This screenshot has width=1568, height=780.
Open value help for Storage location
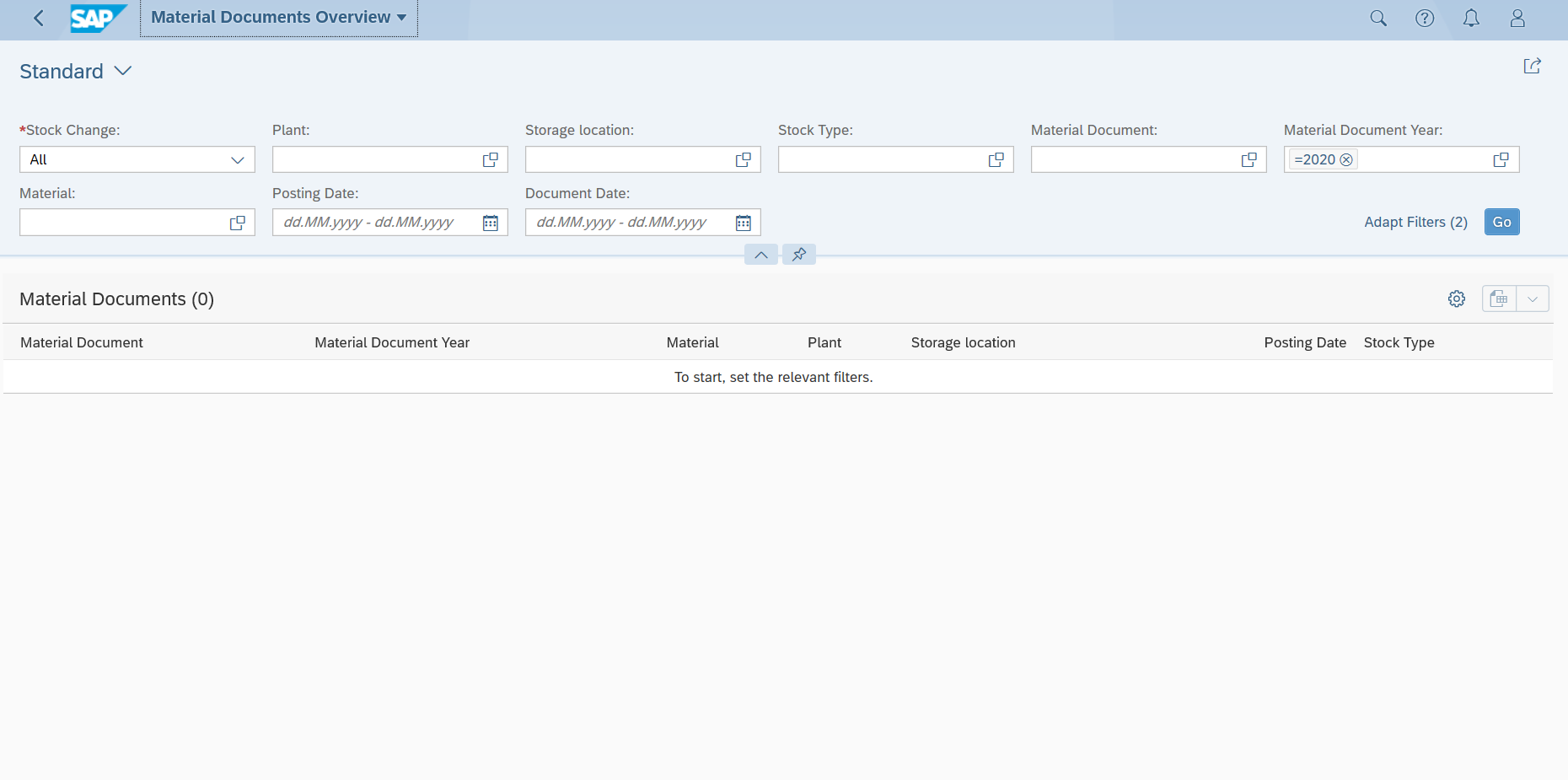743,159
